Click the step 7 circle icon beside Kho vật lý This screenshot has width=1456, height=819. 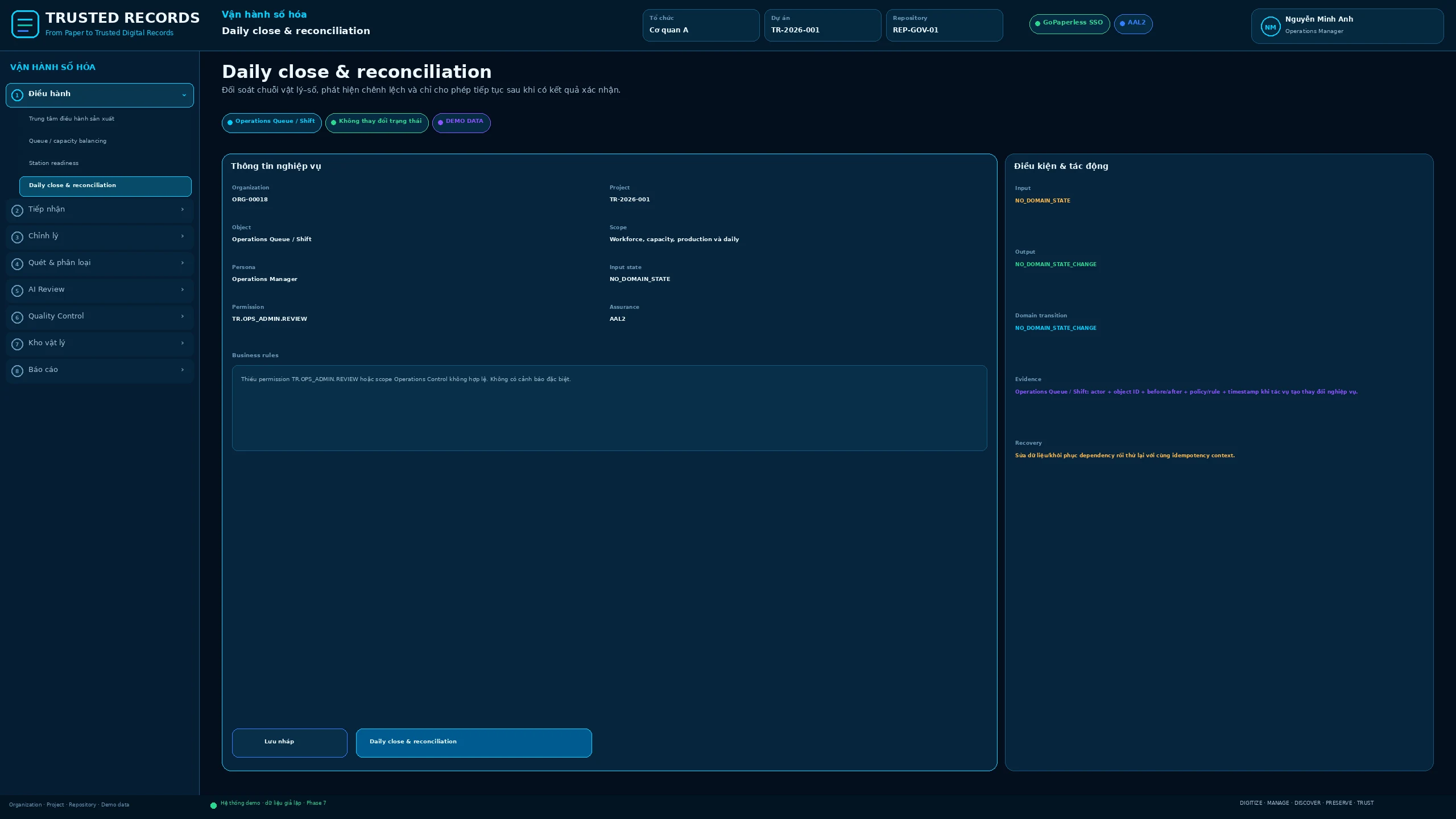coord(17,344)
